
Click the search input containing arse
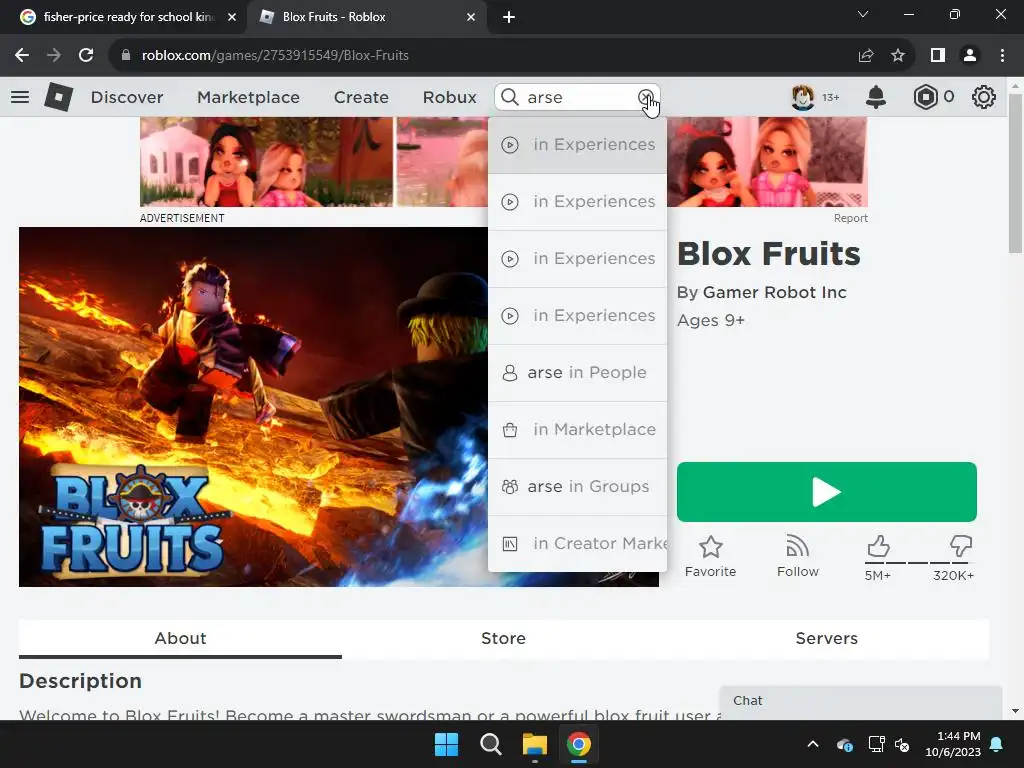click(x=579, y=97)
